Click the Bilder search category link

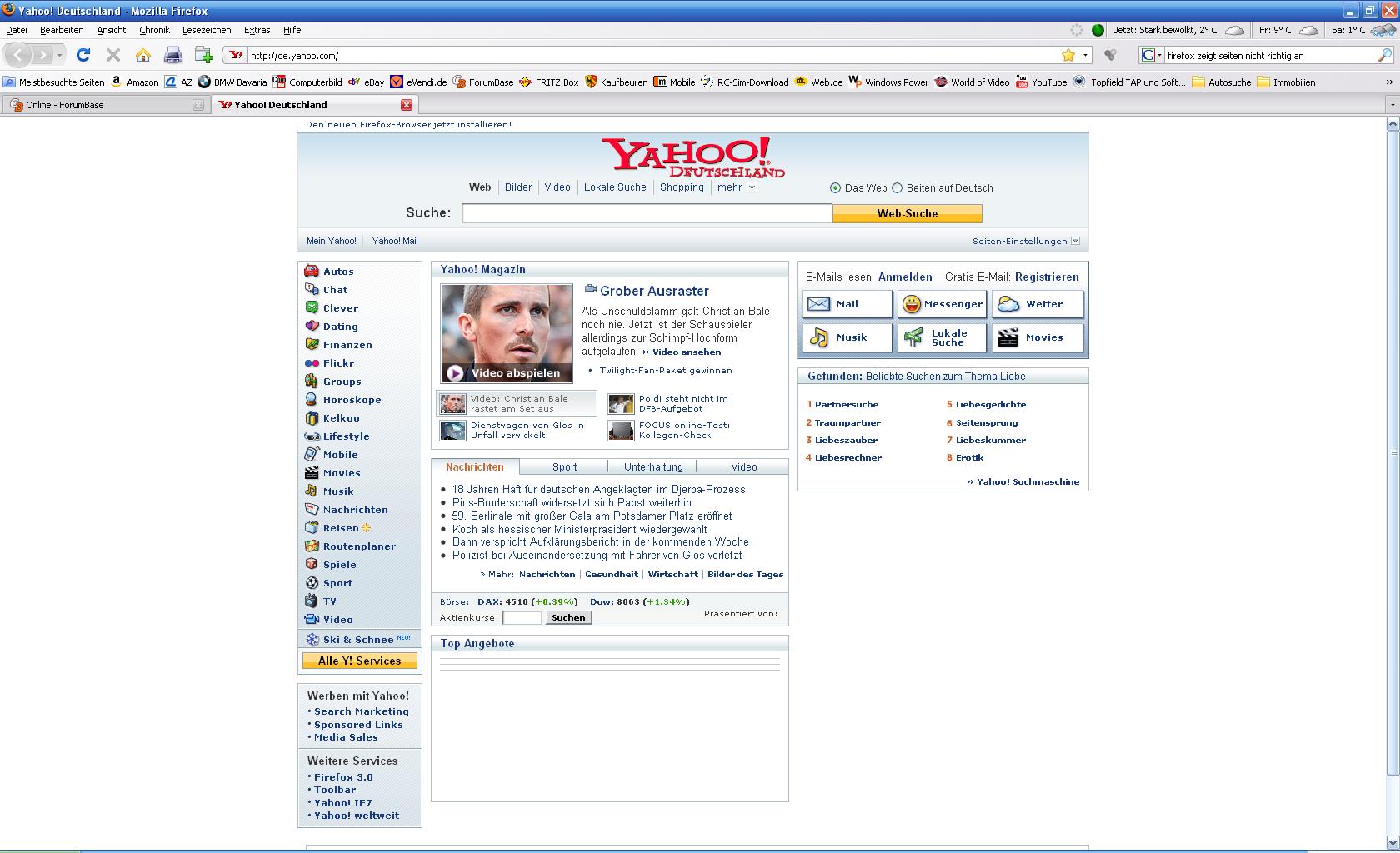[518, 187]
